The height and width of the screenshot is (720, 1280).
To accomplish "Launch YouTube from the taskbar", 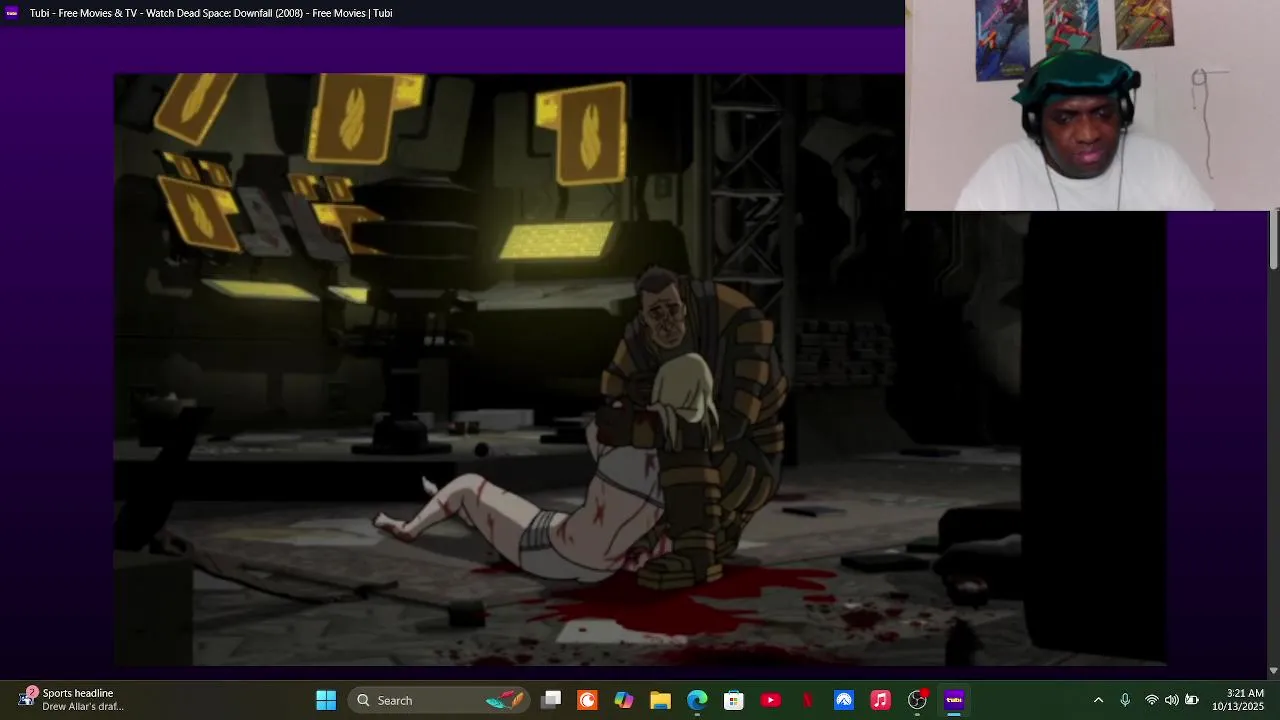I will tap(770, 700).
